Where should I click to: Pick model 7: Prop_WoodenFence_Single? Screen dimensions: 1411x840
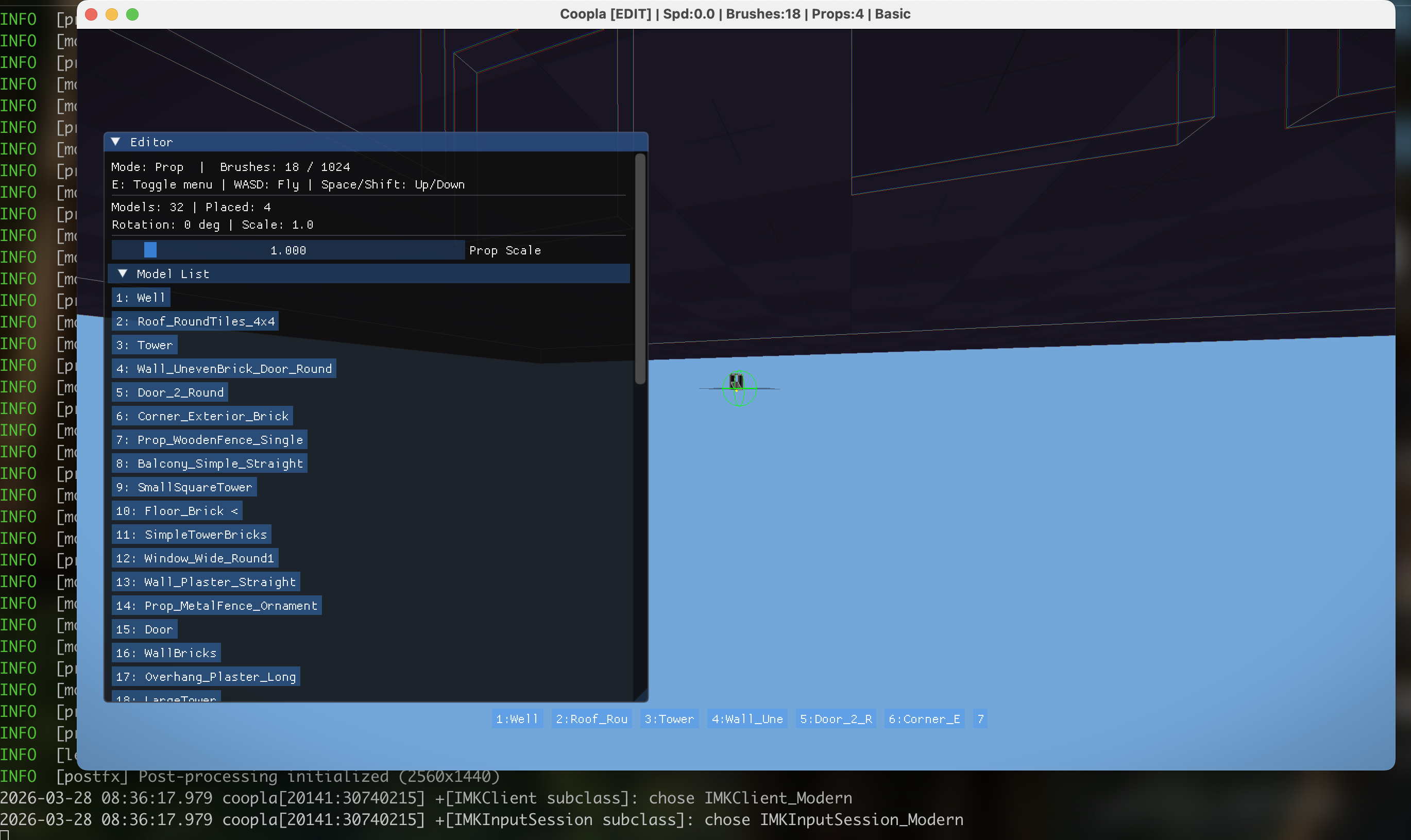tap(209, 439)
